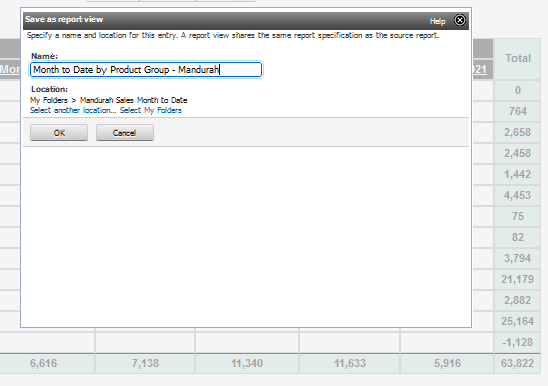The width and height of the screenshot is (548, 386).
Task: Select the 21,179 total cell
Action: pos(518,279)
